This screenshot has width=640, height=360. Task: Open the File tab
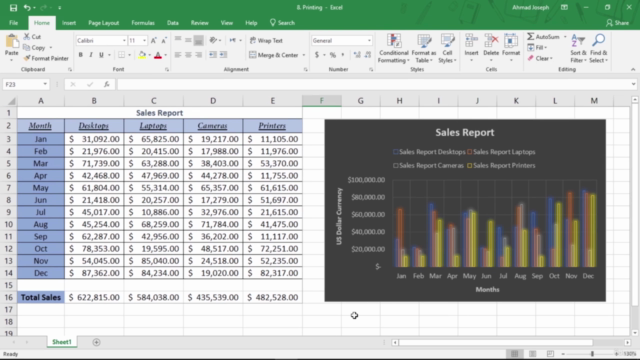(x=13, y=23)
